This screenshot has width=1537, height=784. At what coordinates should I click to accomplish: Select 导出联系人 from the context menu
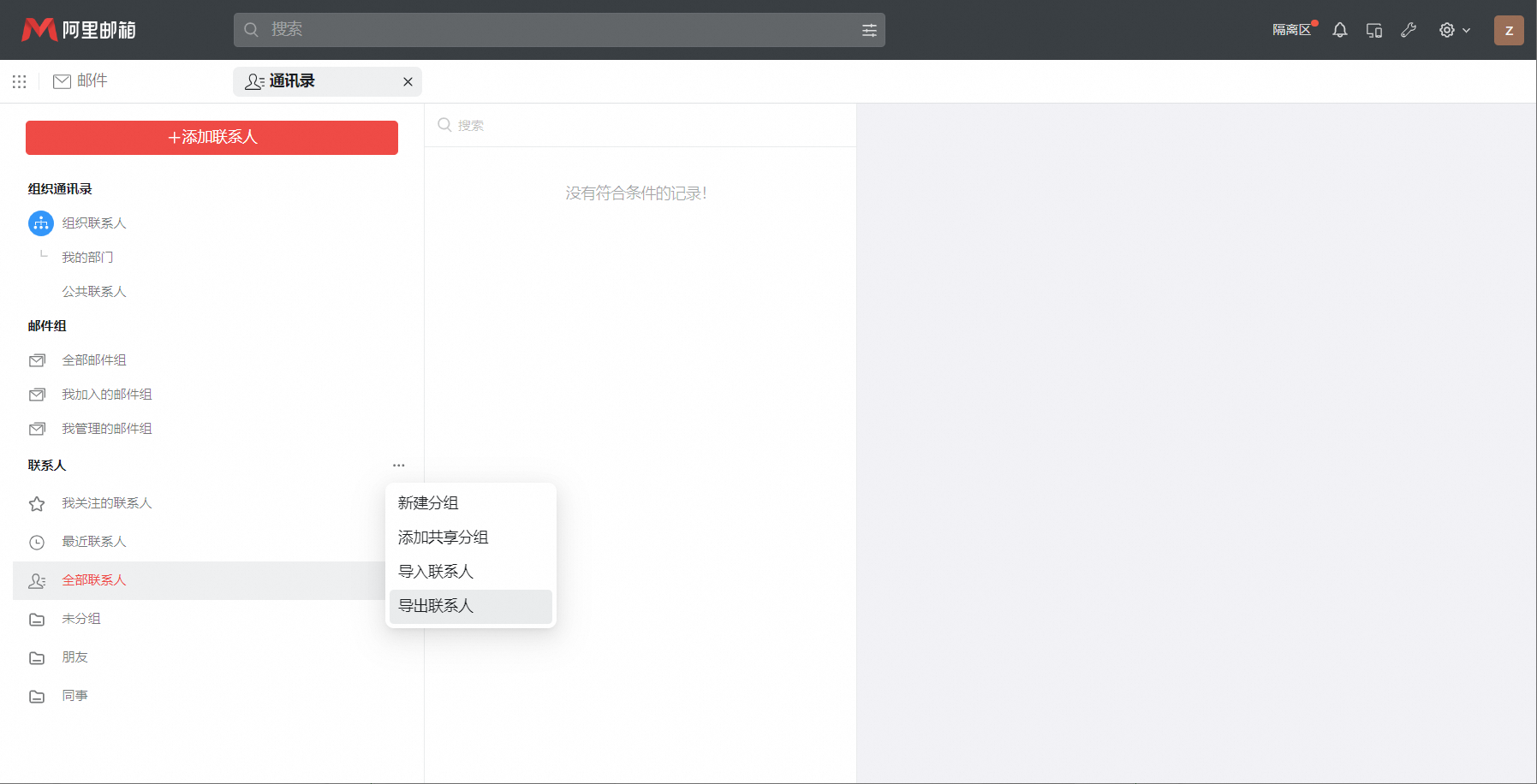coord(435,606)
